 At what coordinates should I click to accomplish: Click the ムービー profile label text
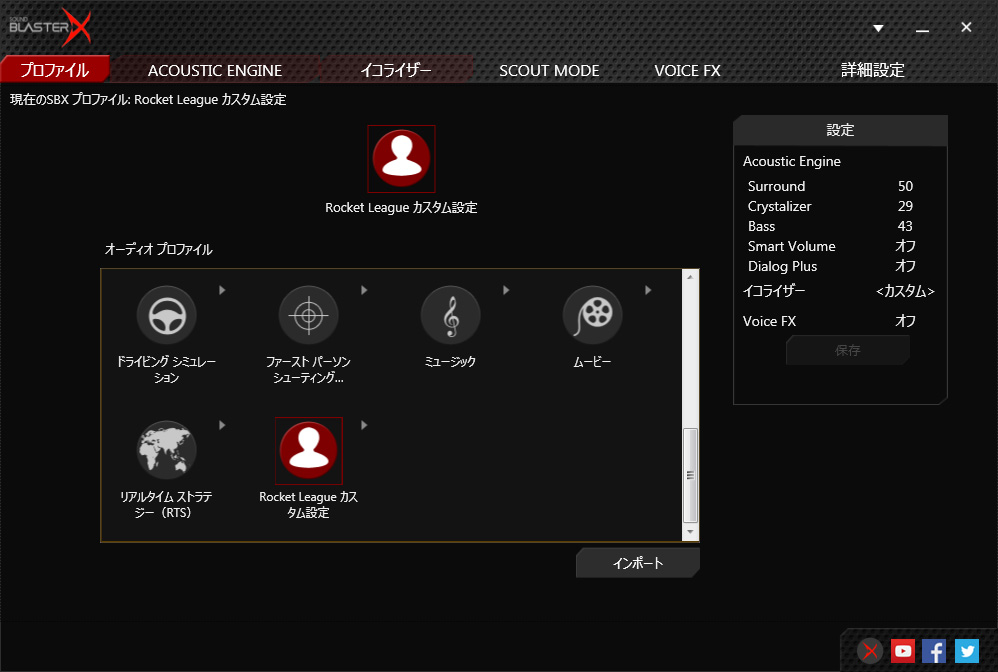tap(593, 361)
